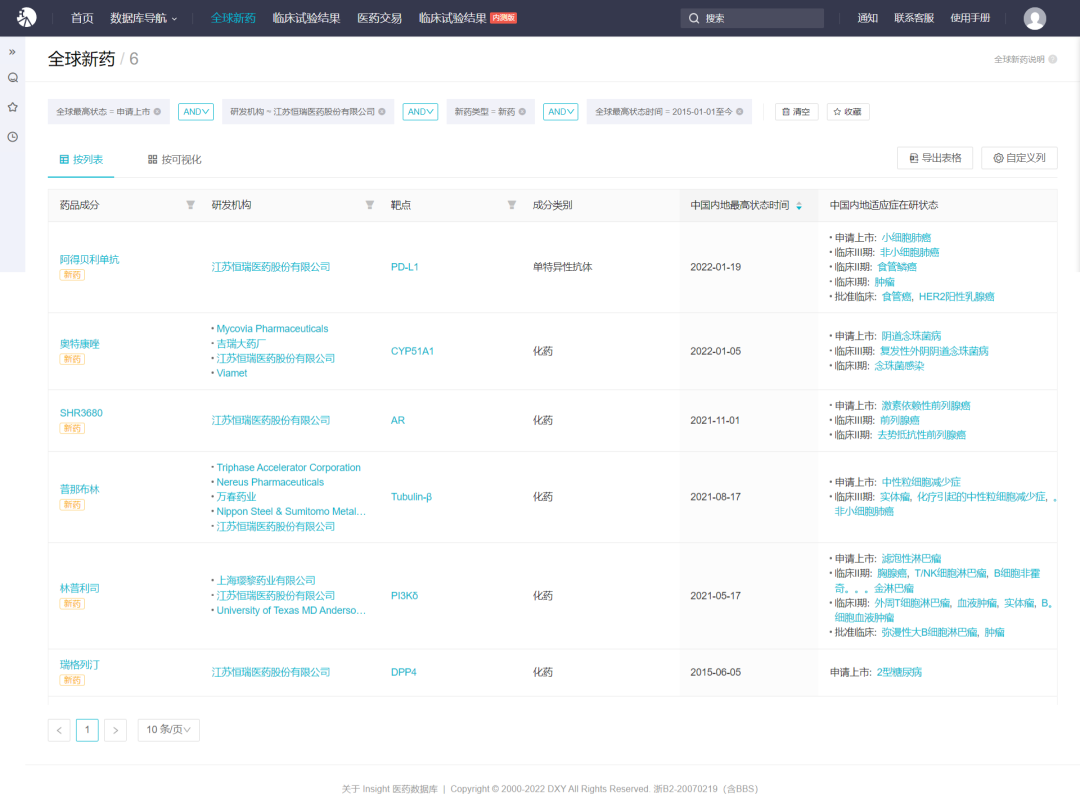The height and width of the screenshot is (804, 1080).
Task: Open the third AND operator dropdown
Action: pyautogui.click(x=561, y=112)
